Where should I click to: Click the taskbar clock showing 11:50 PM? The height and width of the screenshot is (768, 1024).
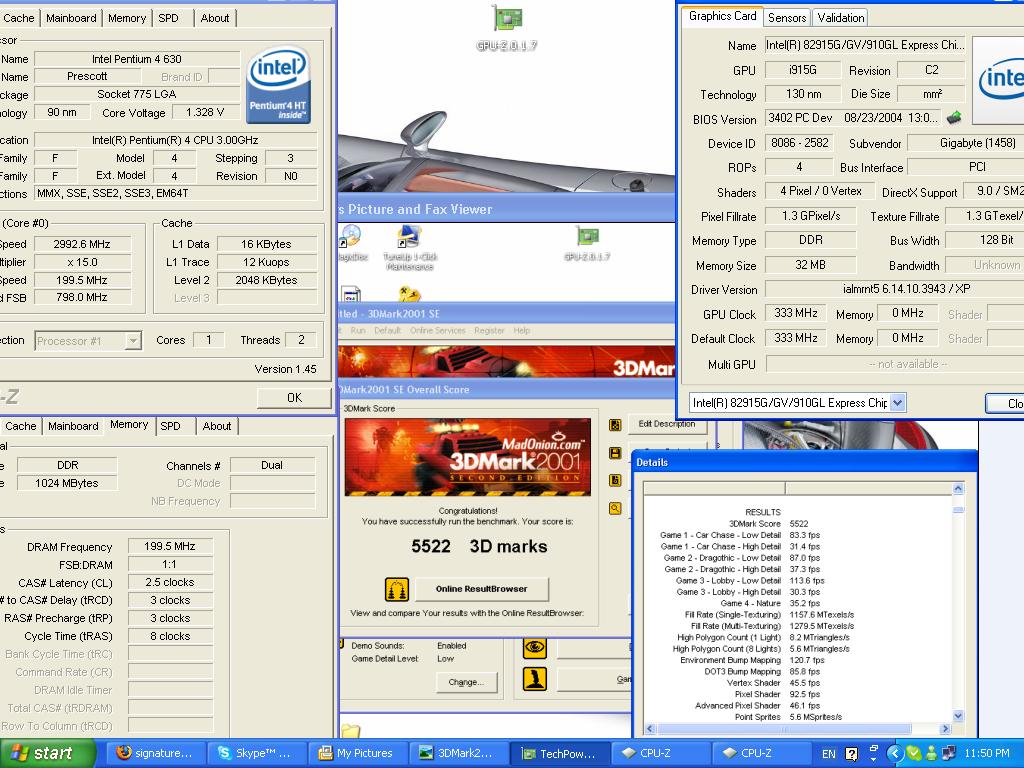(987, 754)
